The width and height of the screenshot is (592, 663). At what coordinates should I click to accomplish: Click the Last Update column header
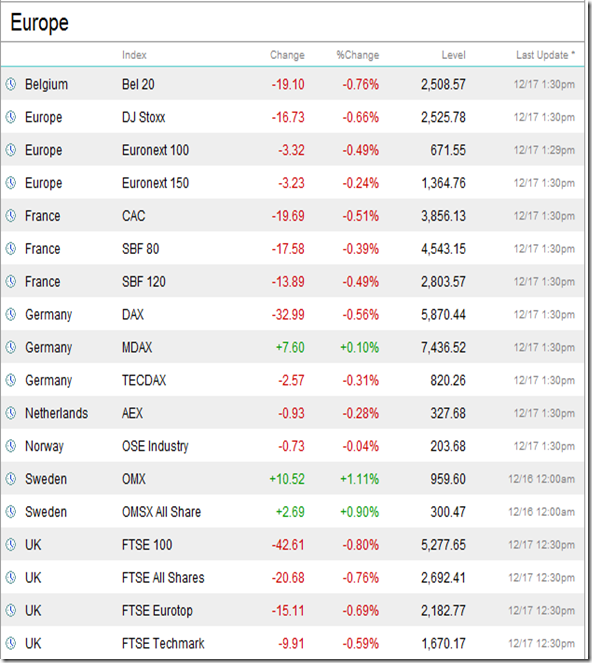[x=545, y=55]
